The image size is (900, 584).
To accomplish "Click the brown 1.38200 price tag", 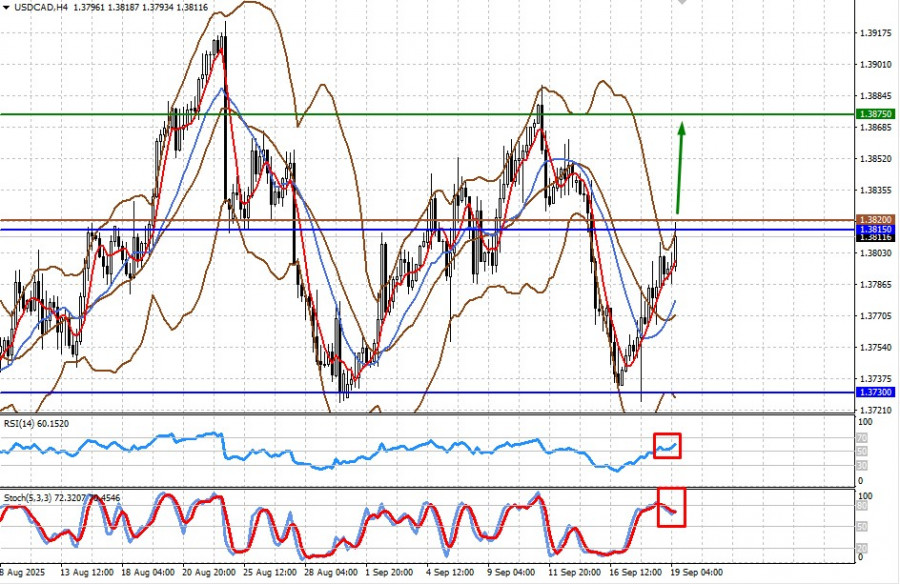I will tap(876, 219).
